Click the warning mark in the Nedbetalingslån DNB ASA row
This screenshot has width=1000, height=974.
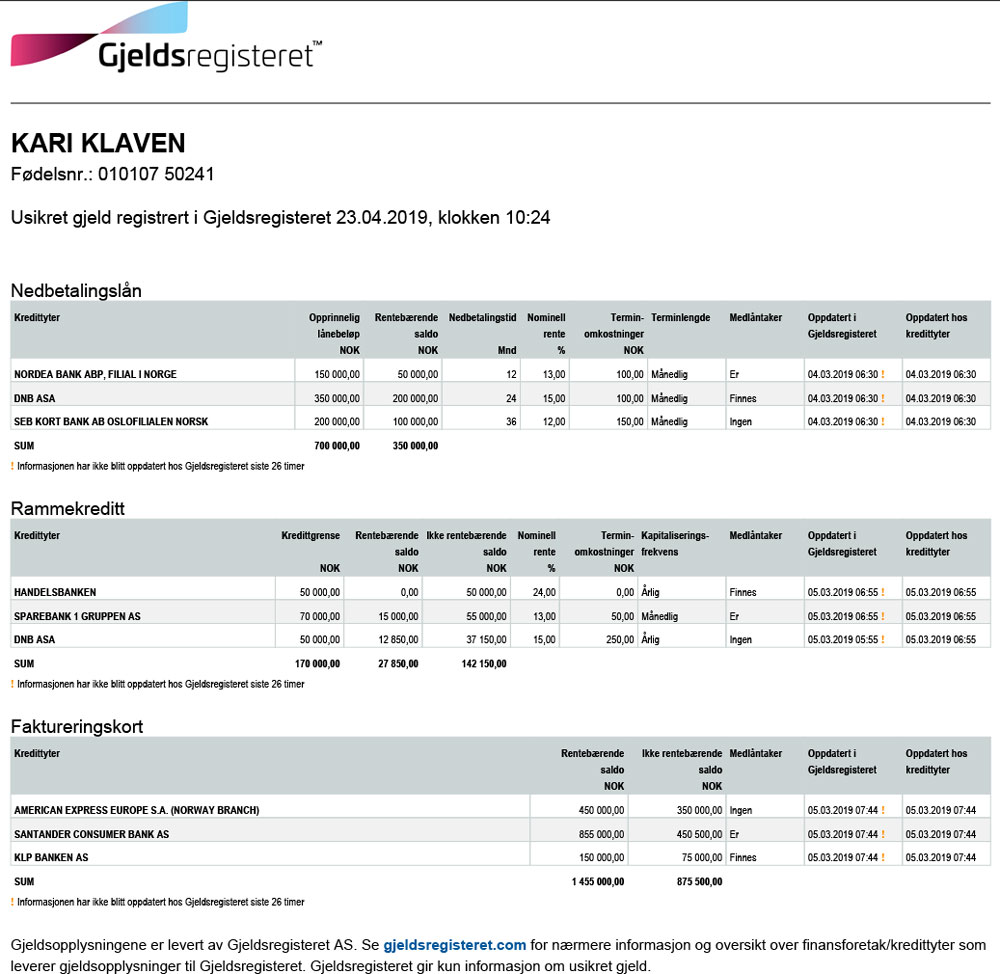click(883, 399)
